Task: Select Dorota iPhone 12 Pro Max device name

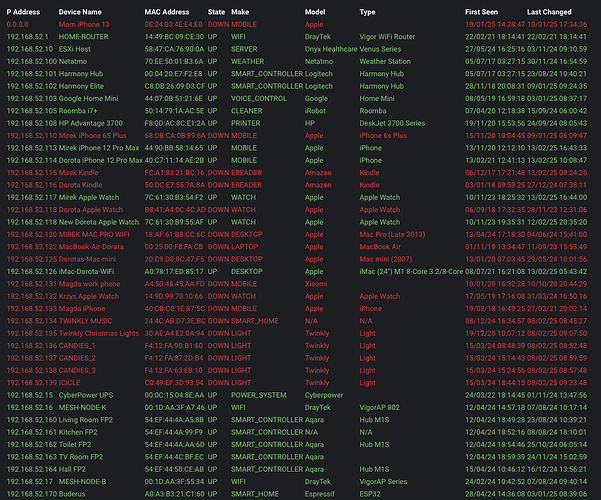Action: pyautogui.click(x=100, y=160)
